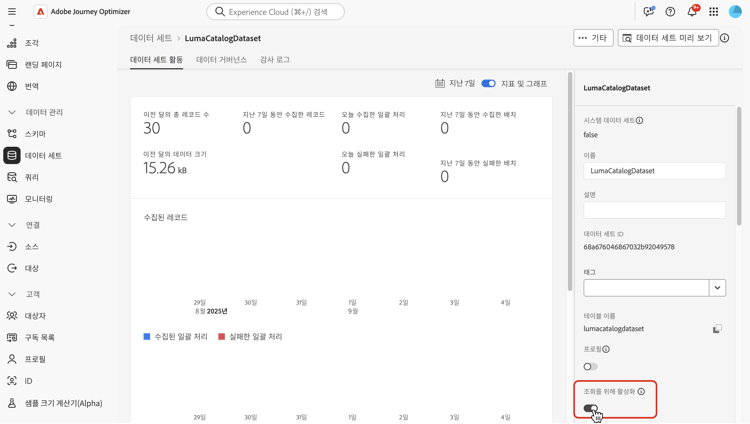Click the Experience Cloud search field
750x424 pixels.
click(276, 11)
